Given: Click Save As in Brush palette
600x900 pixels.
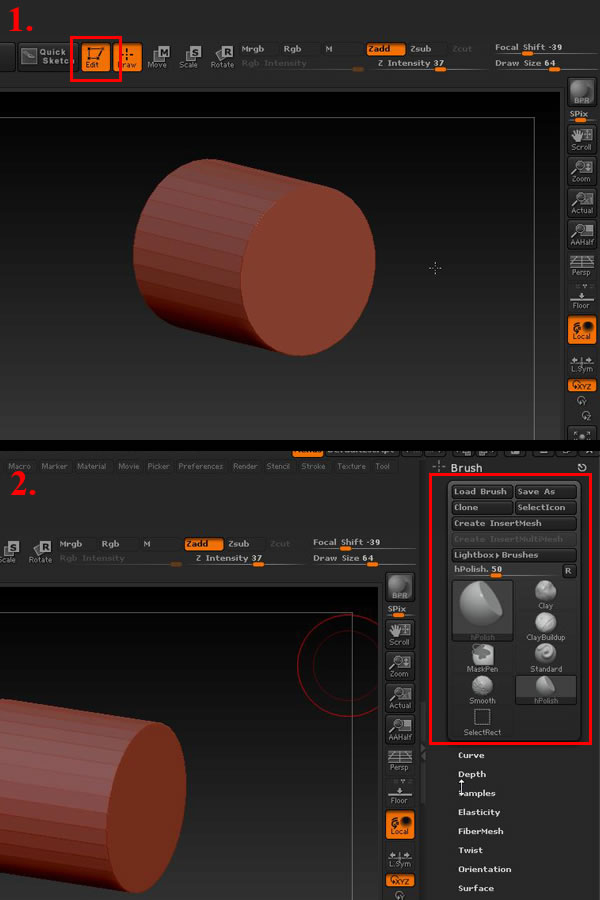Looking at the screenshot, I should (545, 492).
